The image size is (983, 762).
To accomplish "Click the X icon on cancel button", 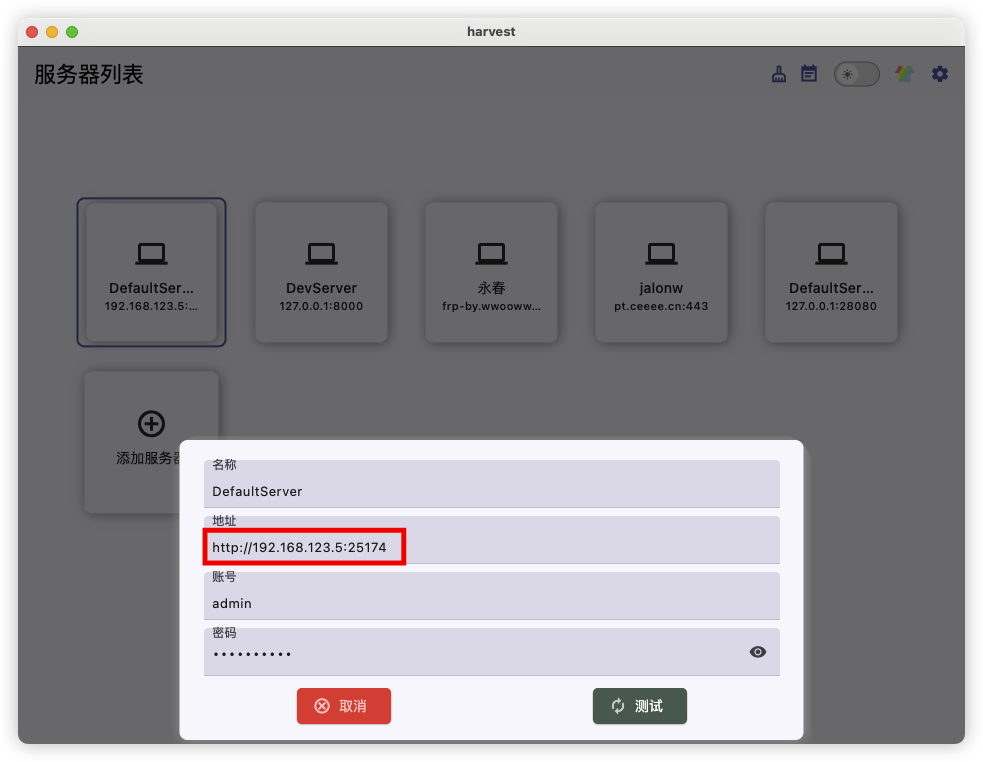I will (x=322, y=706).
